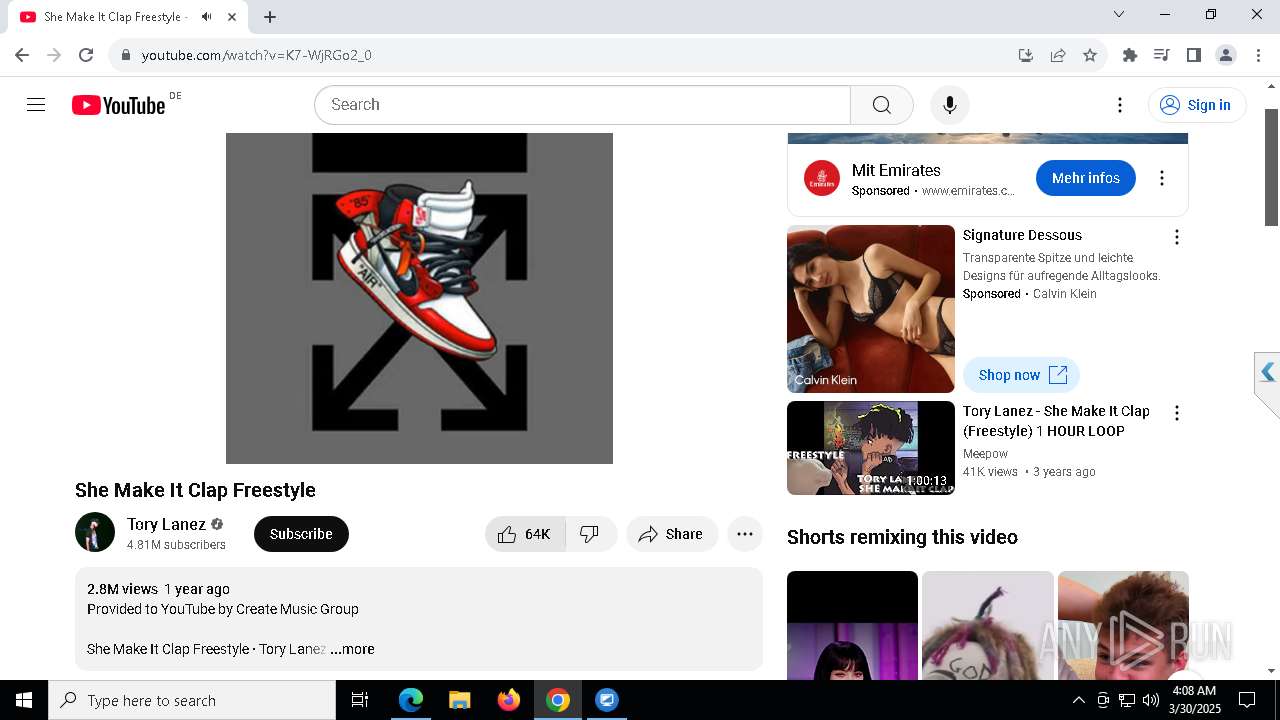Open YouTube settings three-dot menu
Screen dimensions: 1280x720
[1120, 105]
